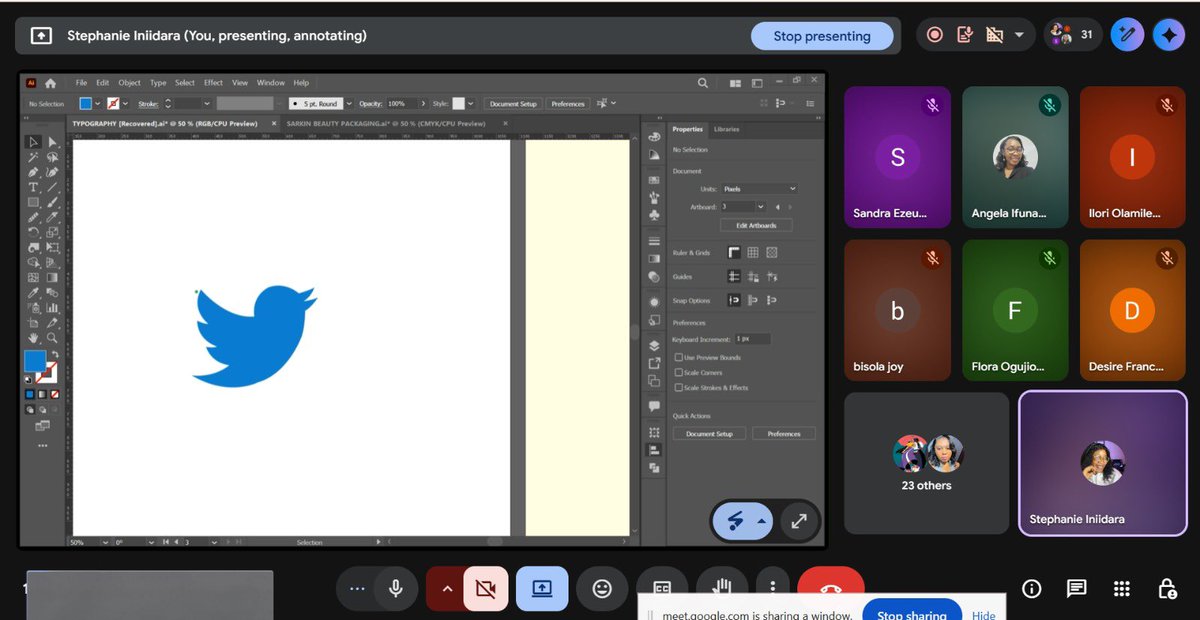The width and height of the screenshot is (1200, 620).
Task: Open the Effect menu
Action: point(213,83)
